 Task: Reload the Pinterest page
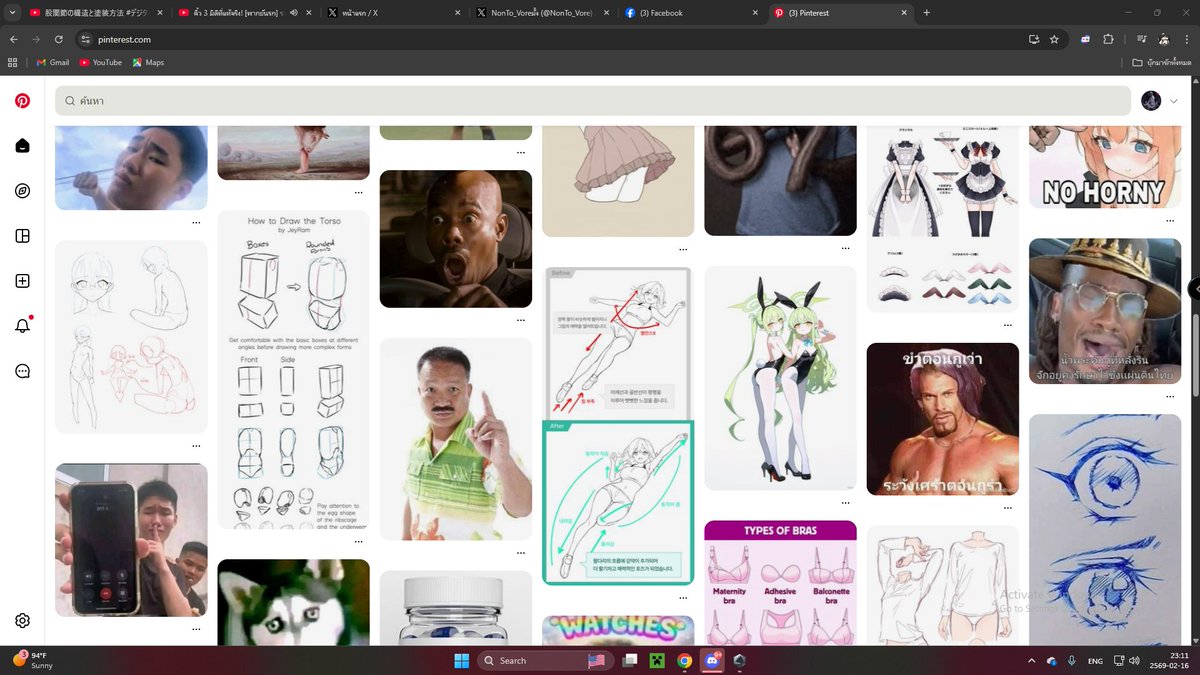tap(59, 39)
